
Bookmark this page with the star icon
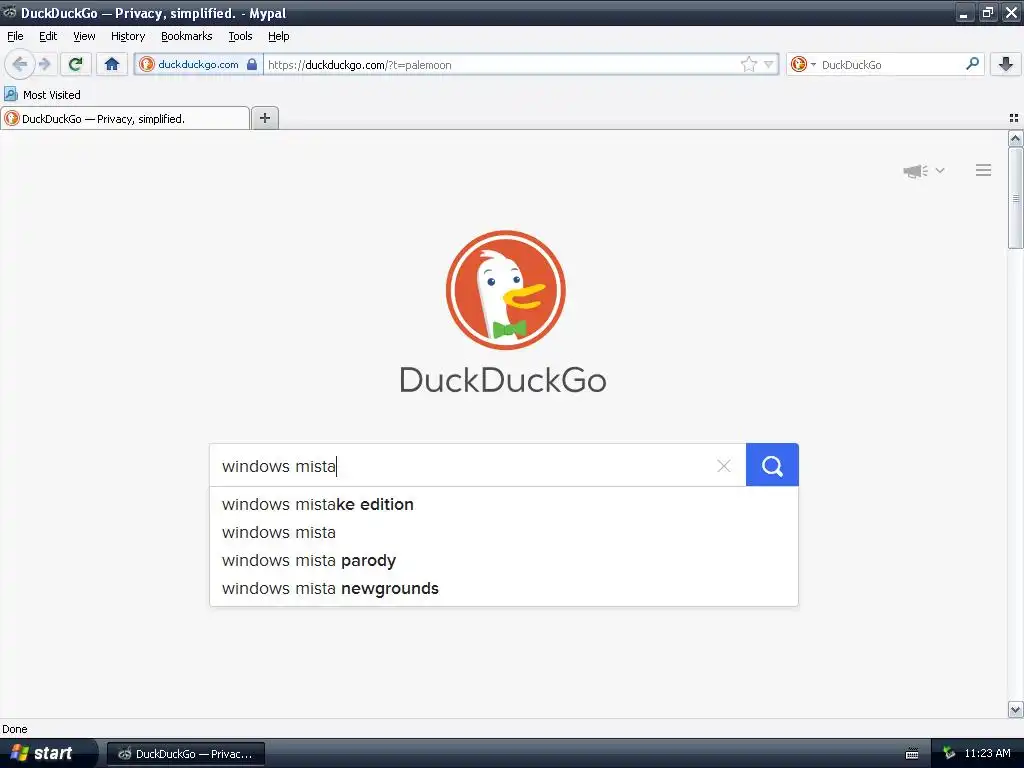point(748,64)
